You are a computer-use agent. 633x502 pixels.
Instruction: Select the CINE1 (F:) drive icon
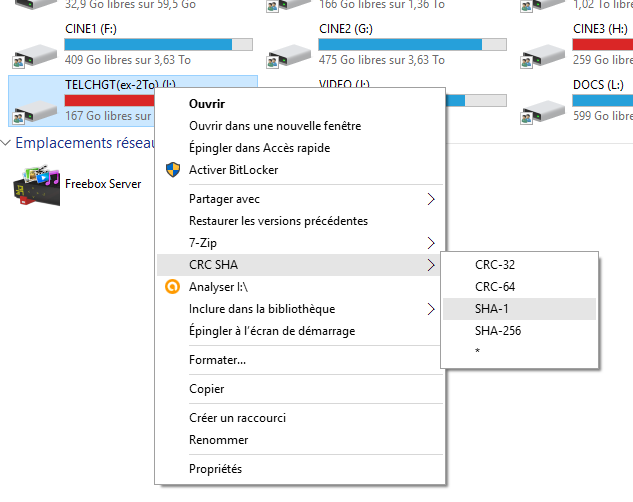[35, 56]
